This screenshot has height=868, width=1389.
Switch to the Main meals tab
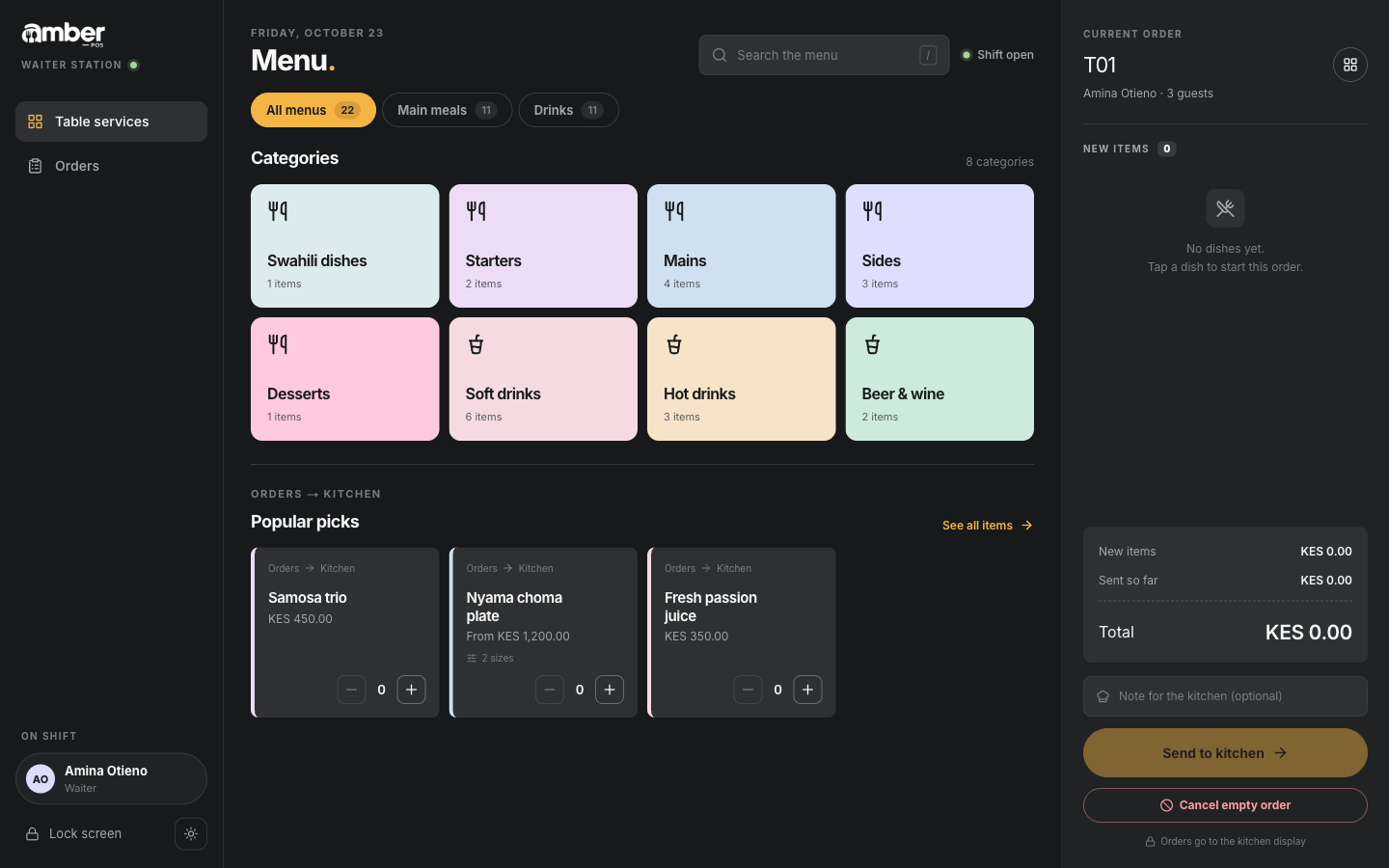pyautogui.click(x=447, y=110)
